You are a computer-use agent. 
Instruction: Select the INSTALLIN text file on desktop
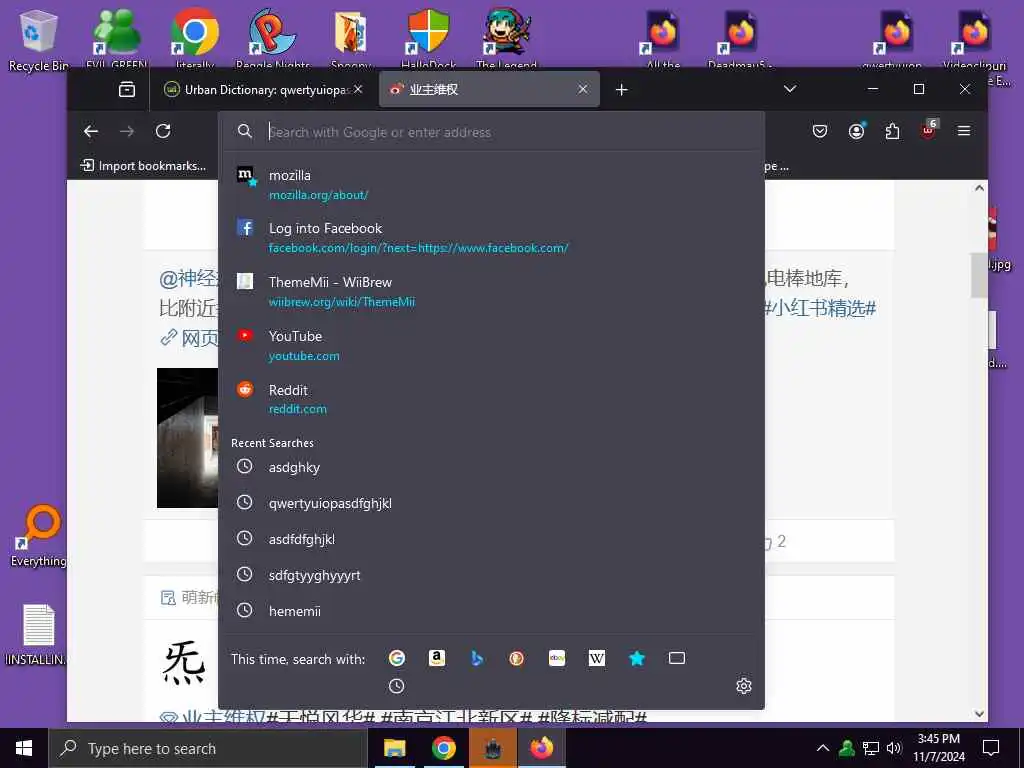pyautogui.click(x=38, y=633)
